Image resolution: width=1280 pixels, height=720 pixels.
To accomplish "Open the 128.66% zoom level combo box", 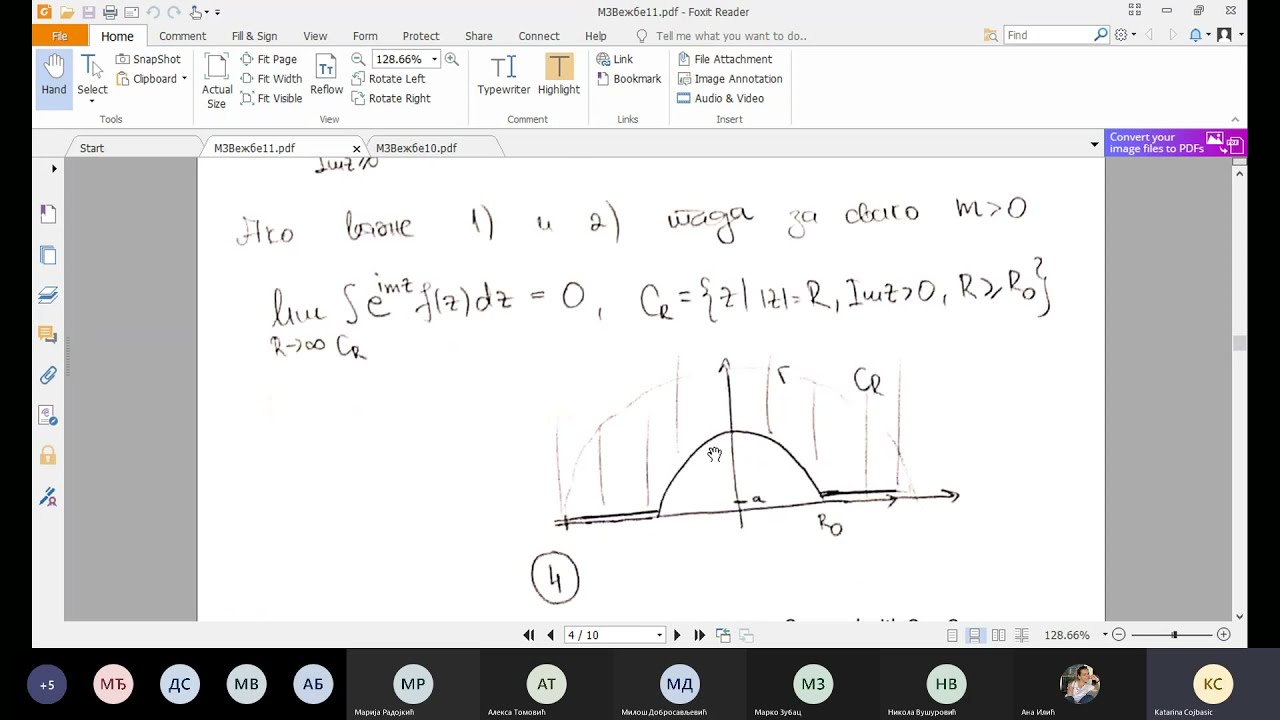I will [406, 59].
